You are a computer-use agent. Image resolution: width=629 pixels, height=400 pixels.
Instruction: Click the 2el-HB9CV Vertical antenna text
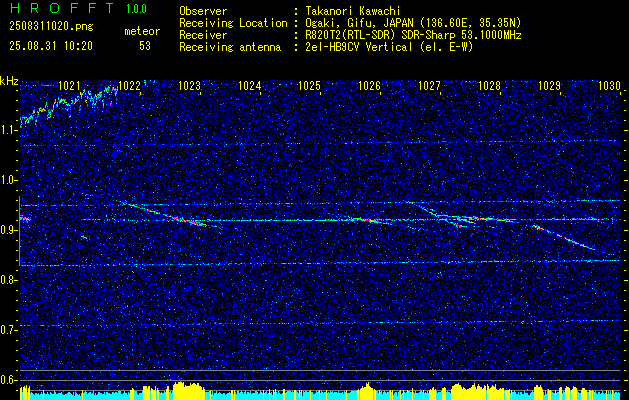click(388, 47)
